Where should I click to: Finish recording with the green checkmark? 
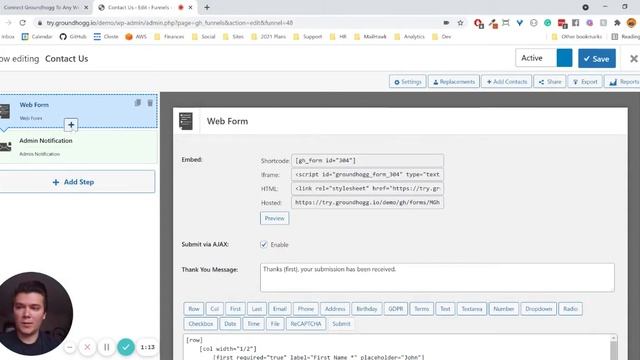point(126,347)
